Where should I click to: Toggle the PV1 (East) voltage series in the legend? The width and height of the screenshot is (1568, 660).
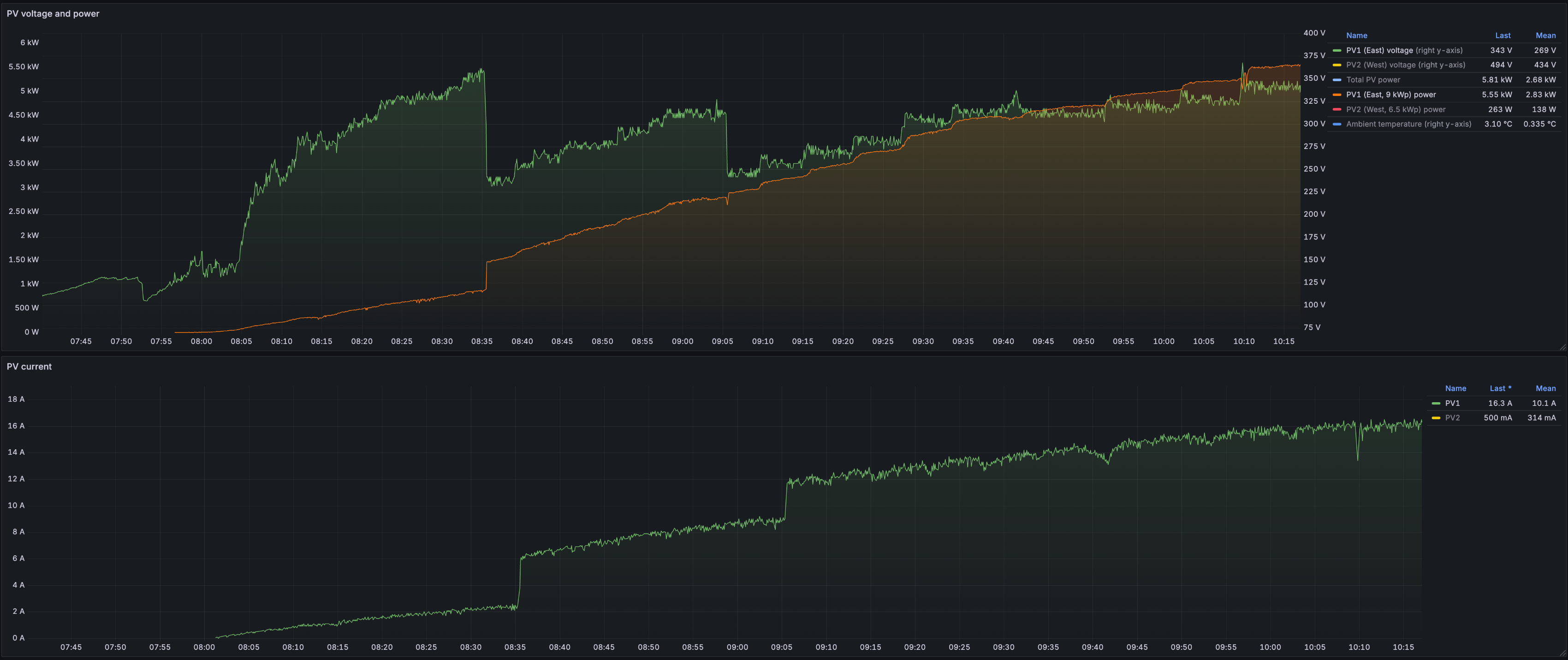(1404, 51)
